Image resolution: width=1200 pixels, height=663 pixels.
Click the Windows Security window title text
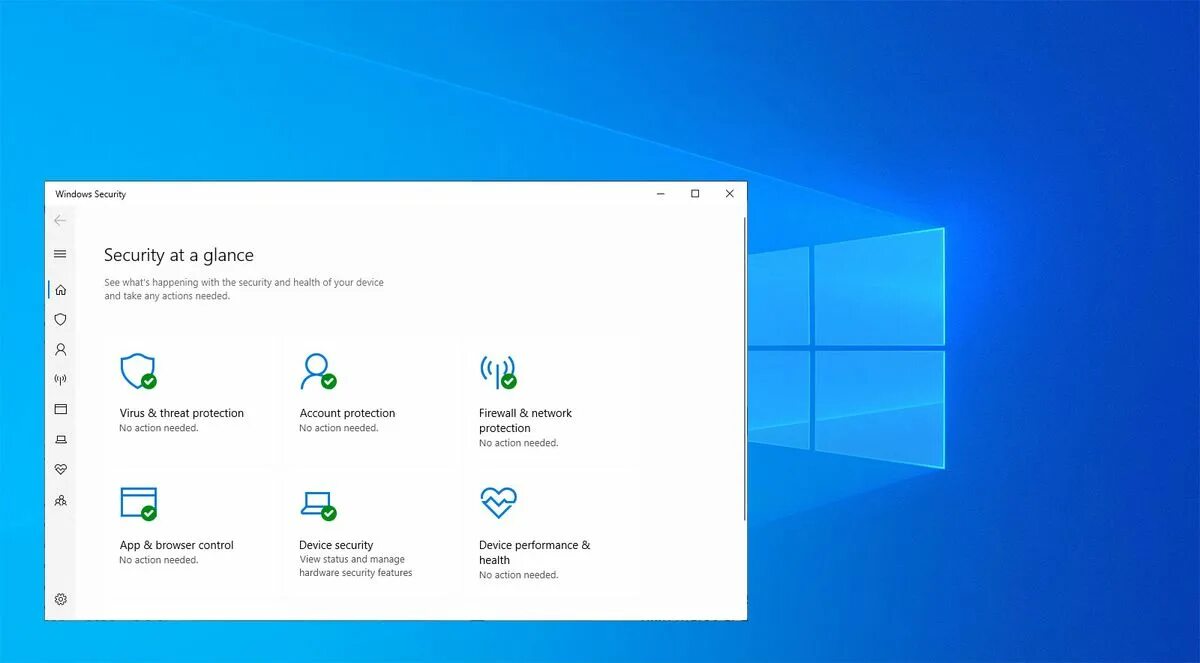coord(90,194)
